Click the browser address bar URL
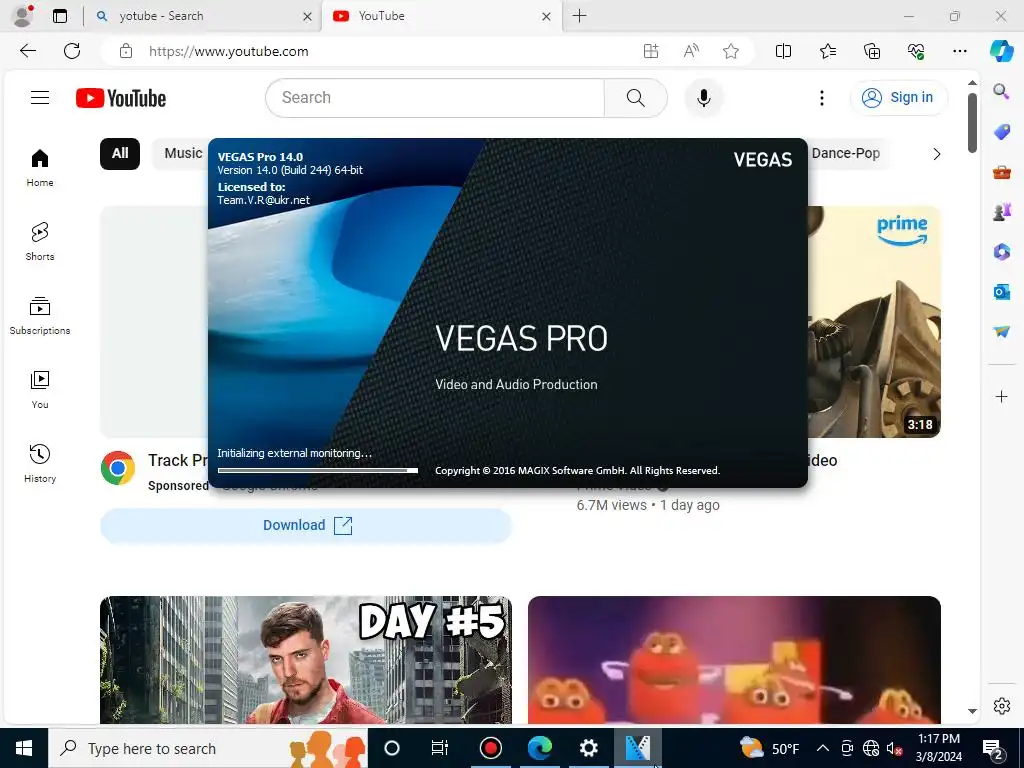Image resolution: width=1024 pixels, height=768 pixels. 229,51
